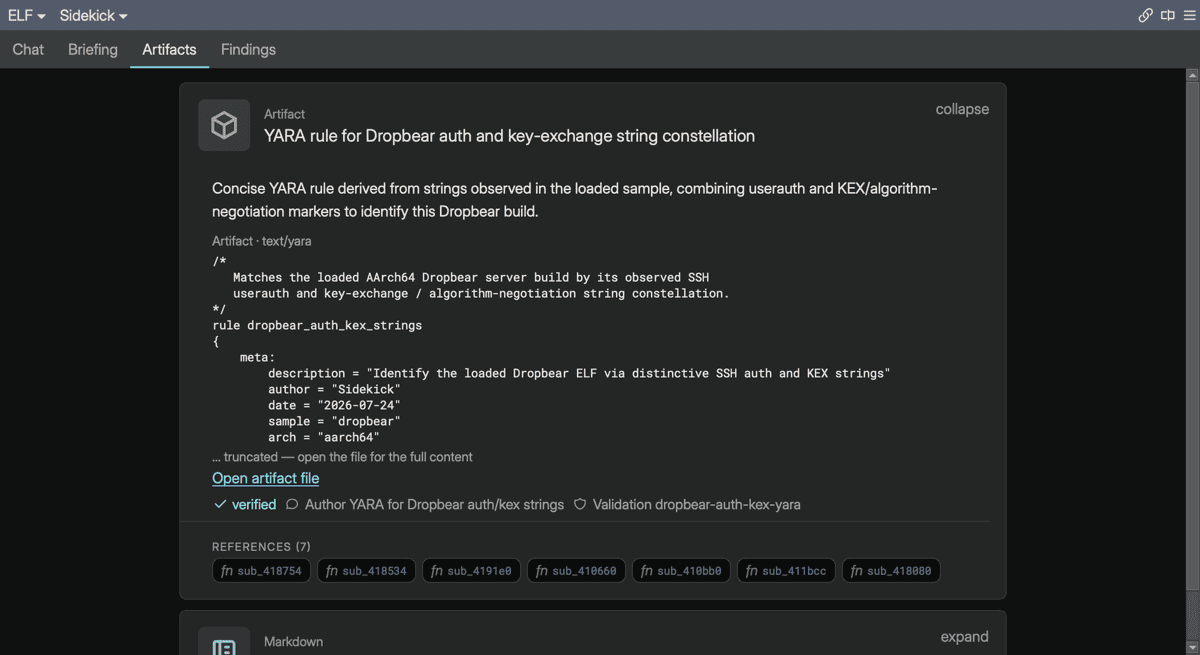Screen dimensions: 1200x655
Task: Open the ELF dropdown menu
Action: (x=27, y=16)
